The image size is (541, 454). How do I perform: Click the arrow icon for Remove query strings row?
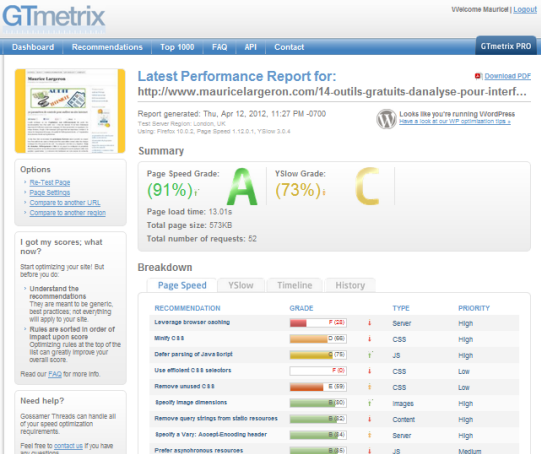pyautogui.click(x=370, y=419)
